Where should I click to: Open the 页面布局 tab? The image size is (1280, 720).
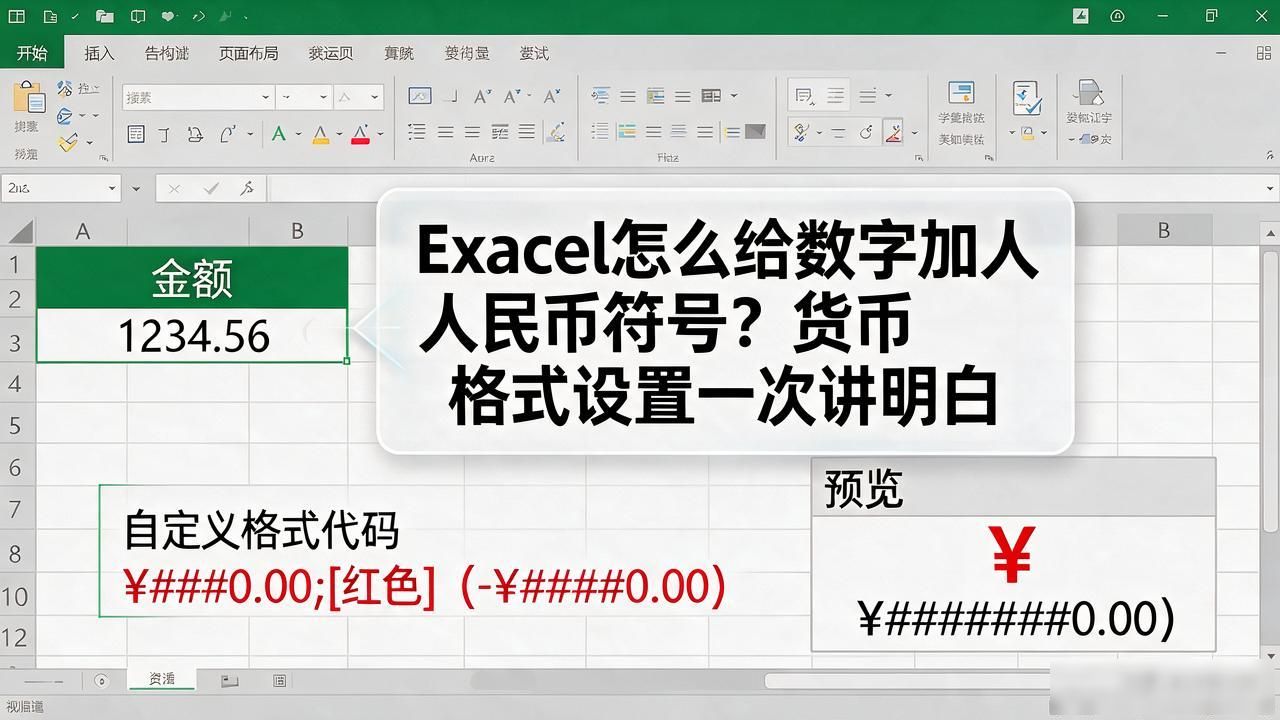(x=249, y=53)
